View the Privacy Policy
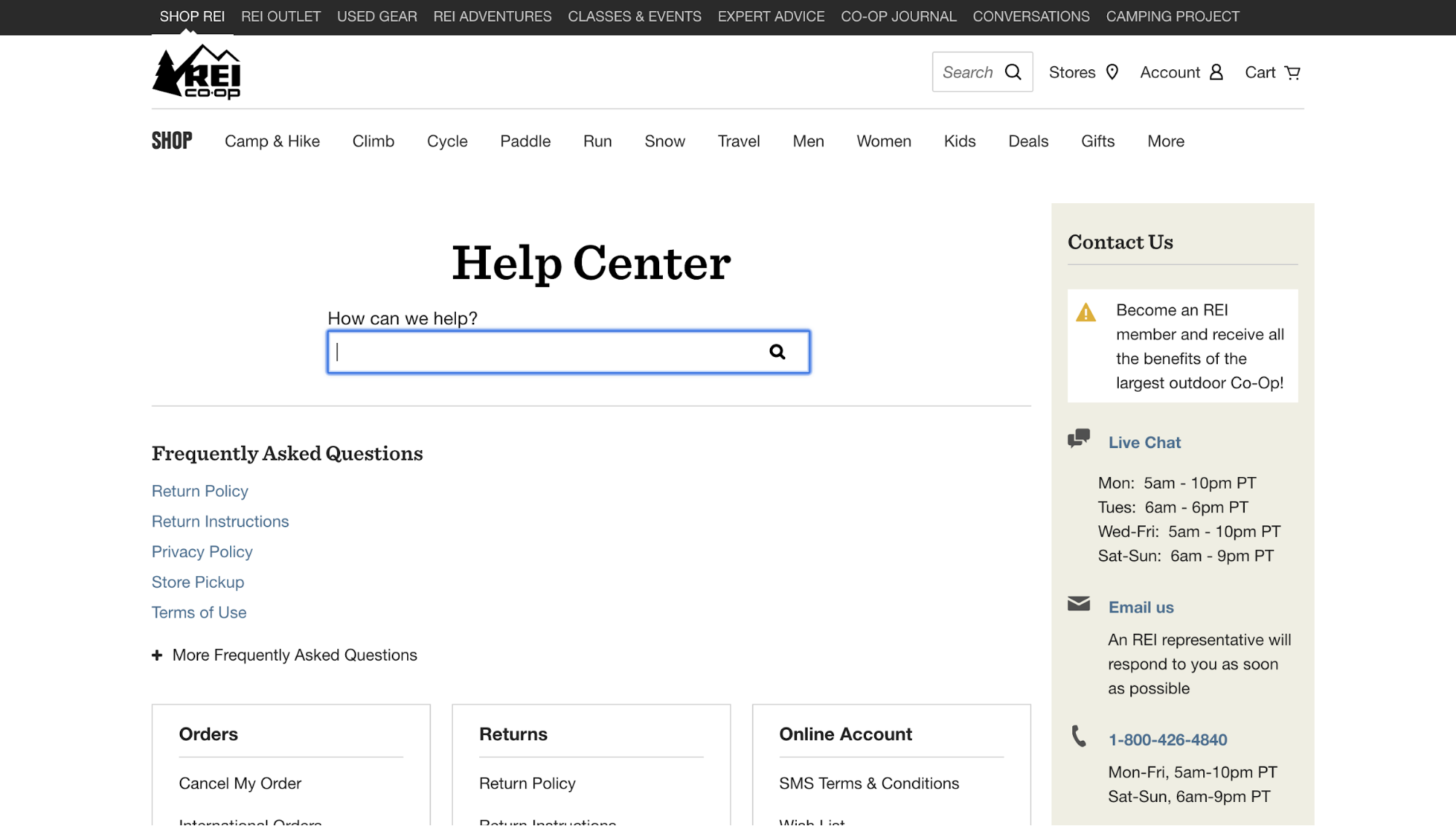 pyautogui.click(x=202, y=551)
